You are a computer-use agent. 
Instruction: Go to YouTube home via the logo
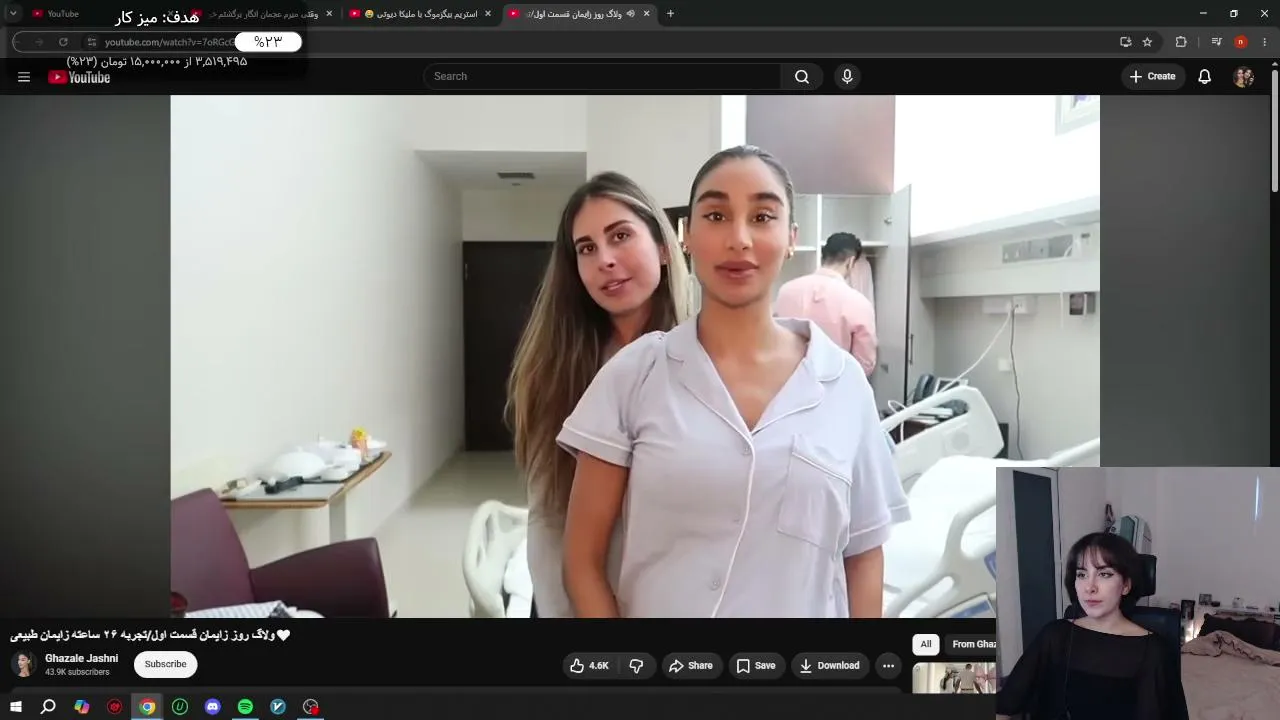tap(79, 77)
